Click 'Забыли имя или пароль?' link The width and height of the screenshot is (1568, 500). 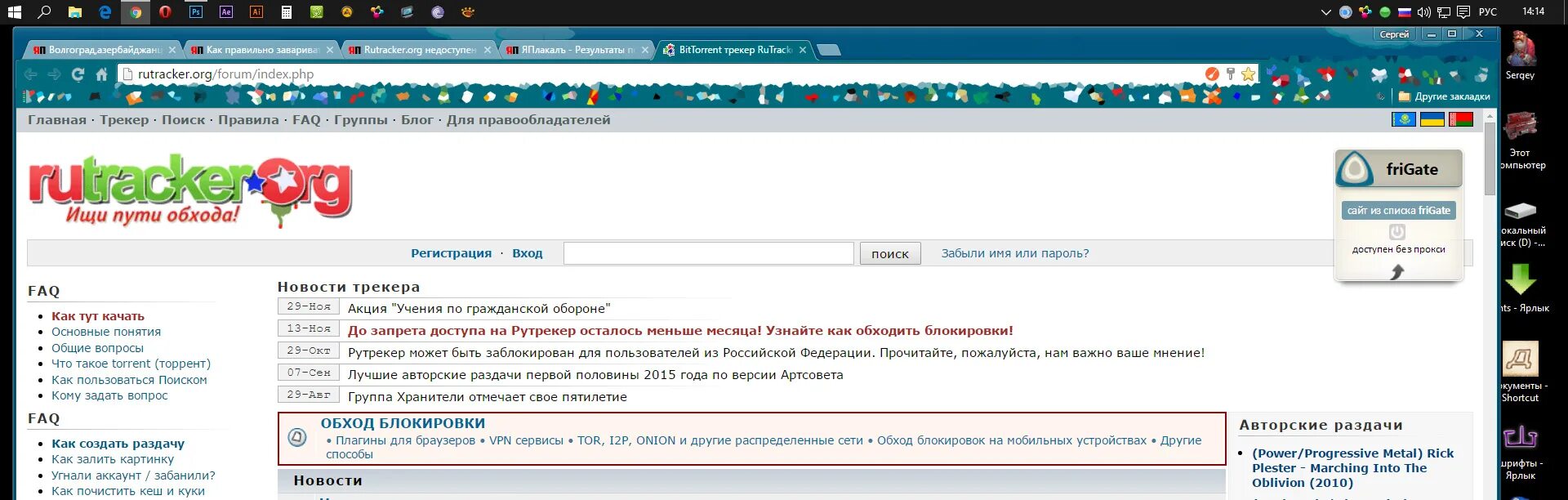(x=1015, y=253)
